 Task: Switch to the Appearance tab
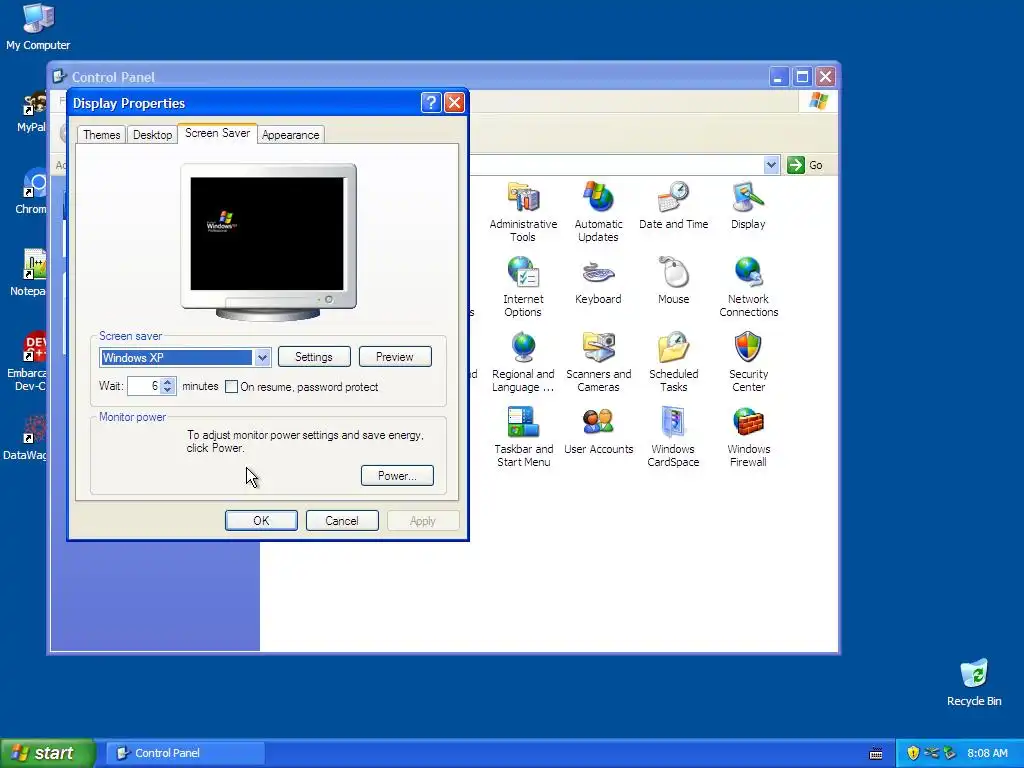pos(291,135)
